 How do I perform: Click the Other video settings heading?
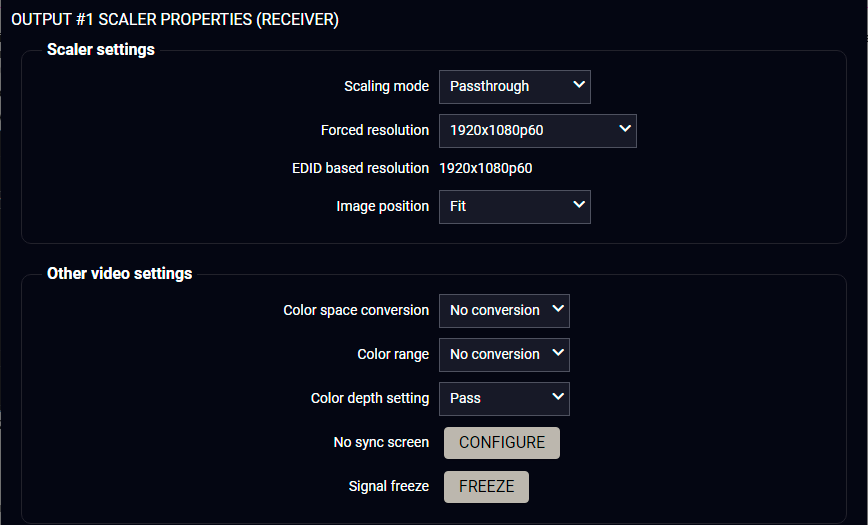[x=120, y=274]
